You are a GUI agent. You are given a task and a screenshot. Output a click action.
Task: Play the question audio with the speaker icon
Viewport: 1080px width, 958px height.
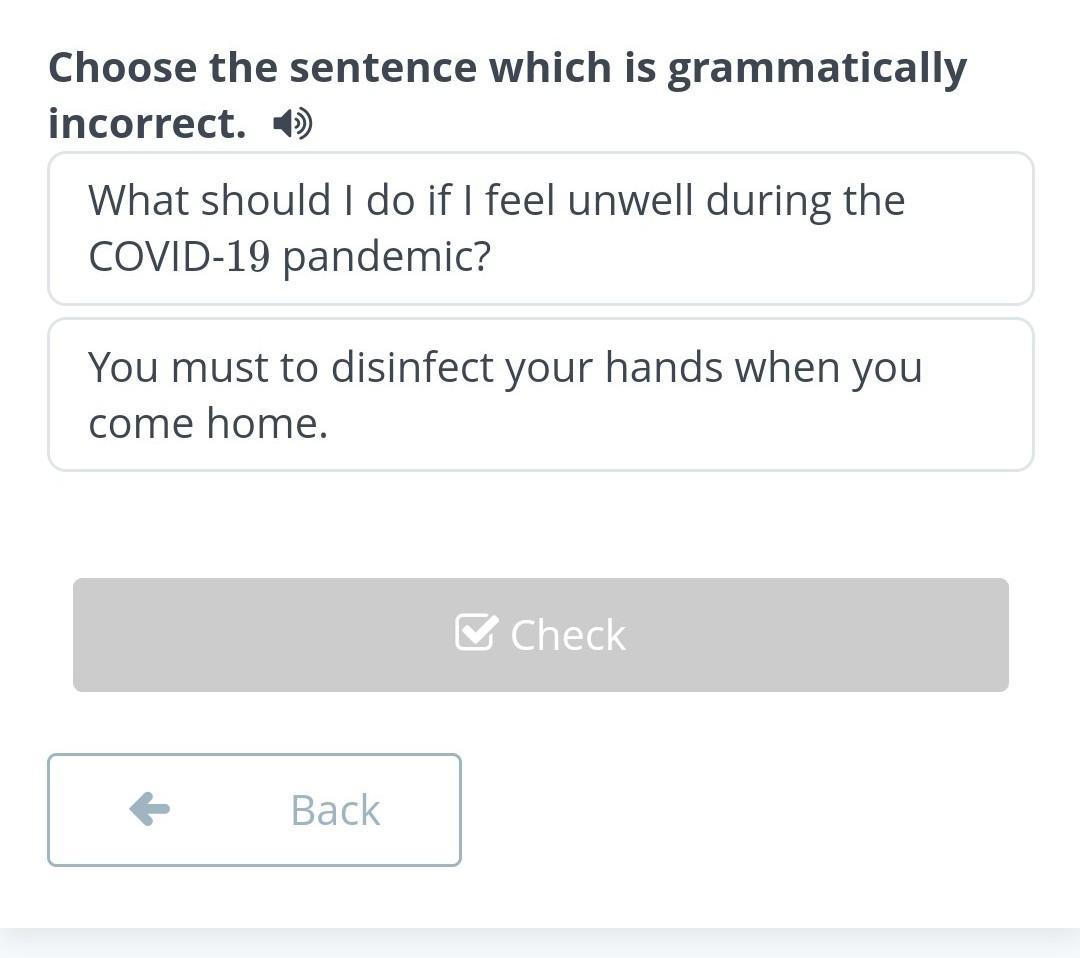292,124
